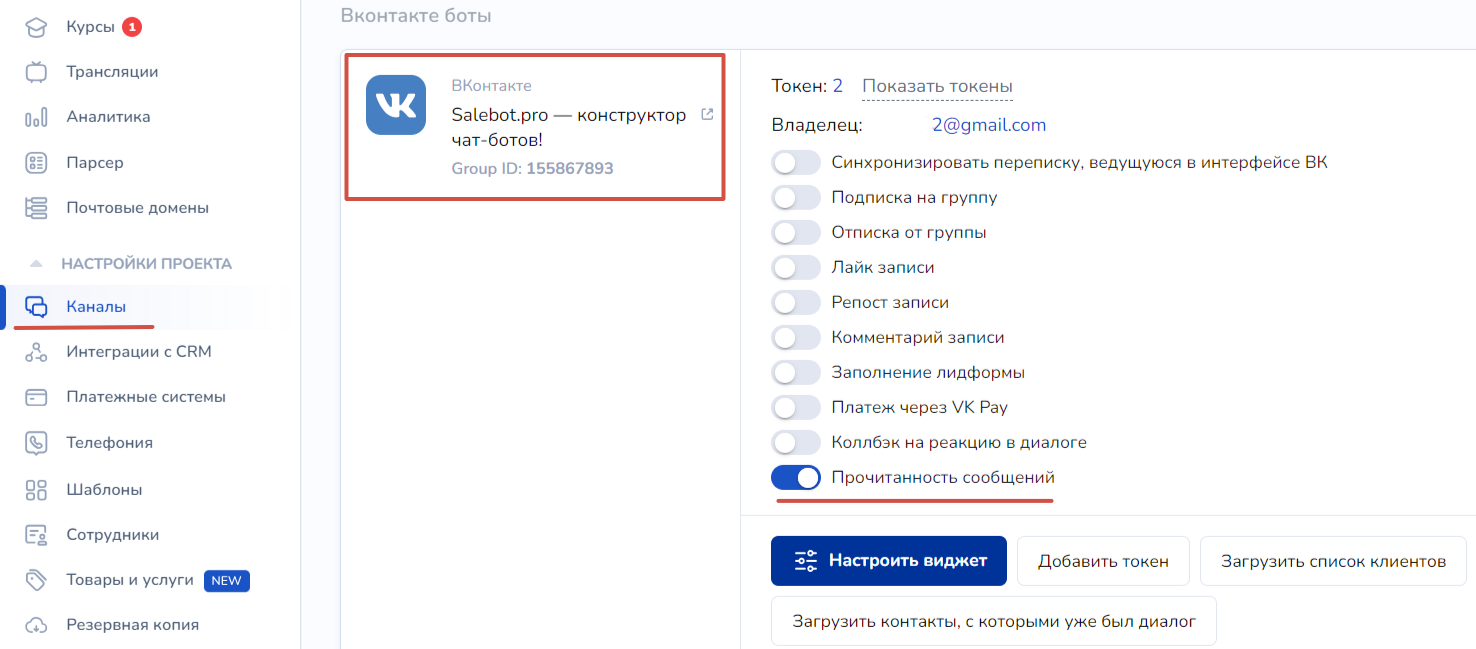
Task: Expand tokens via 'Показать токены'
Action: pyautogui.click(x=937, y=87)
